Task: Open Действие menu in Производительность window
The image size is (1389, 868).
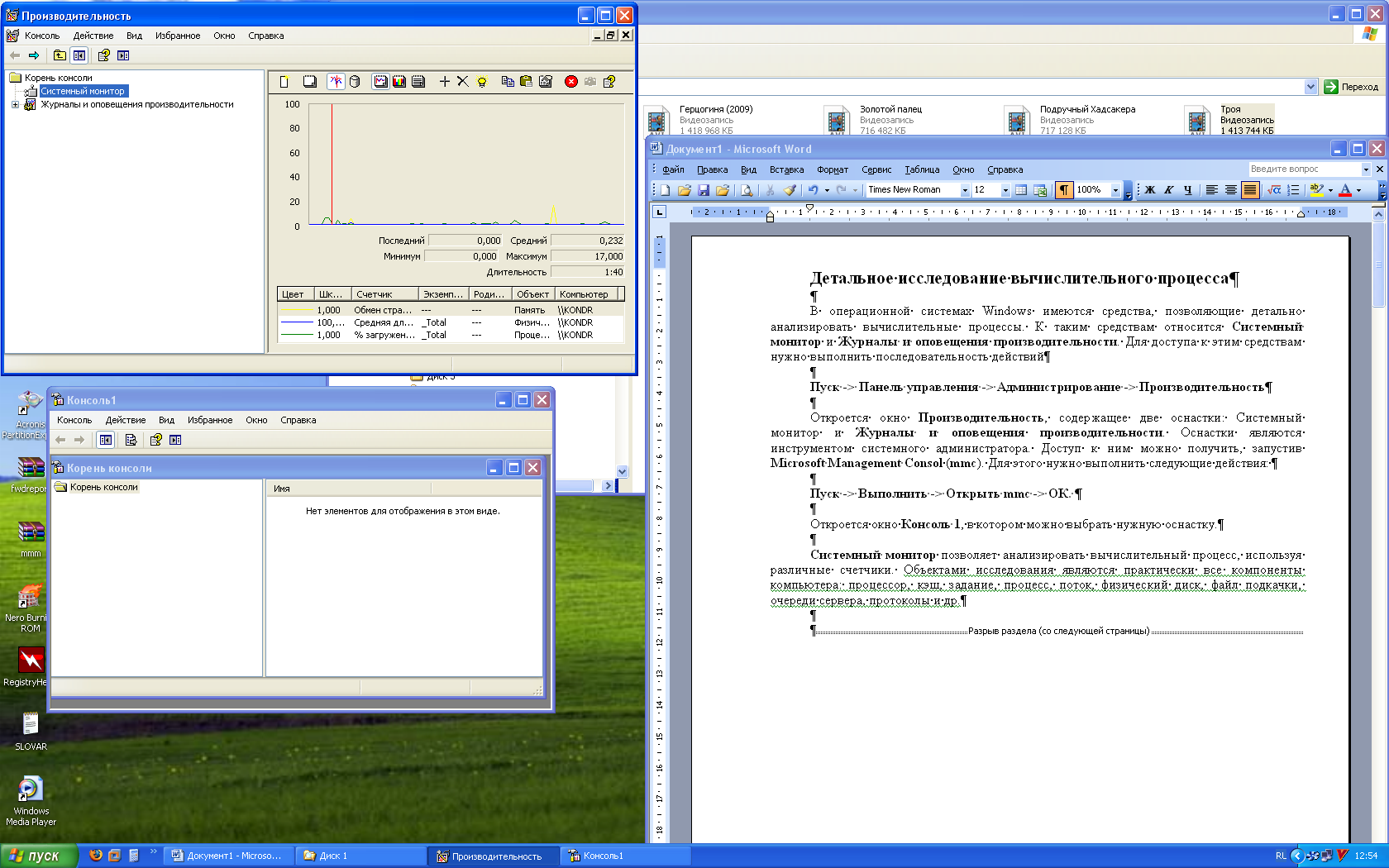Action: coord(93,36)
